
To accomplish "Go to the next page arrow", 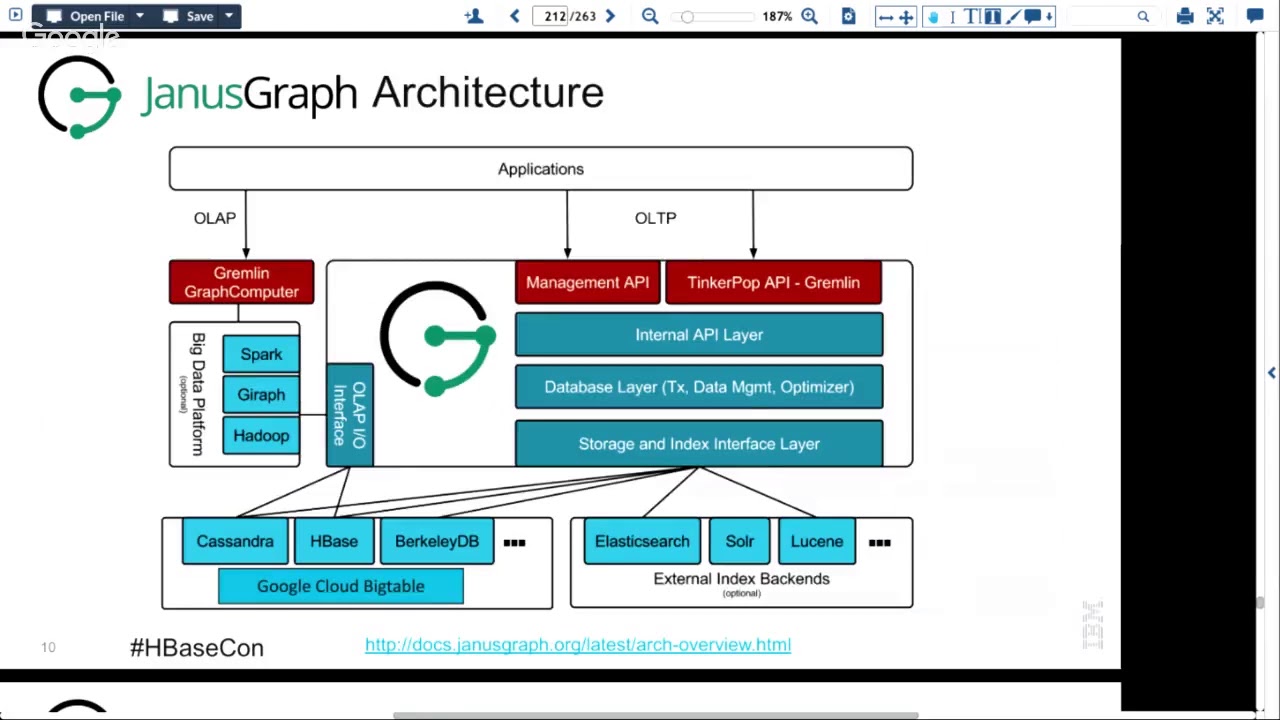I will [610, 16].
